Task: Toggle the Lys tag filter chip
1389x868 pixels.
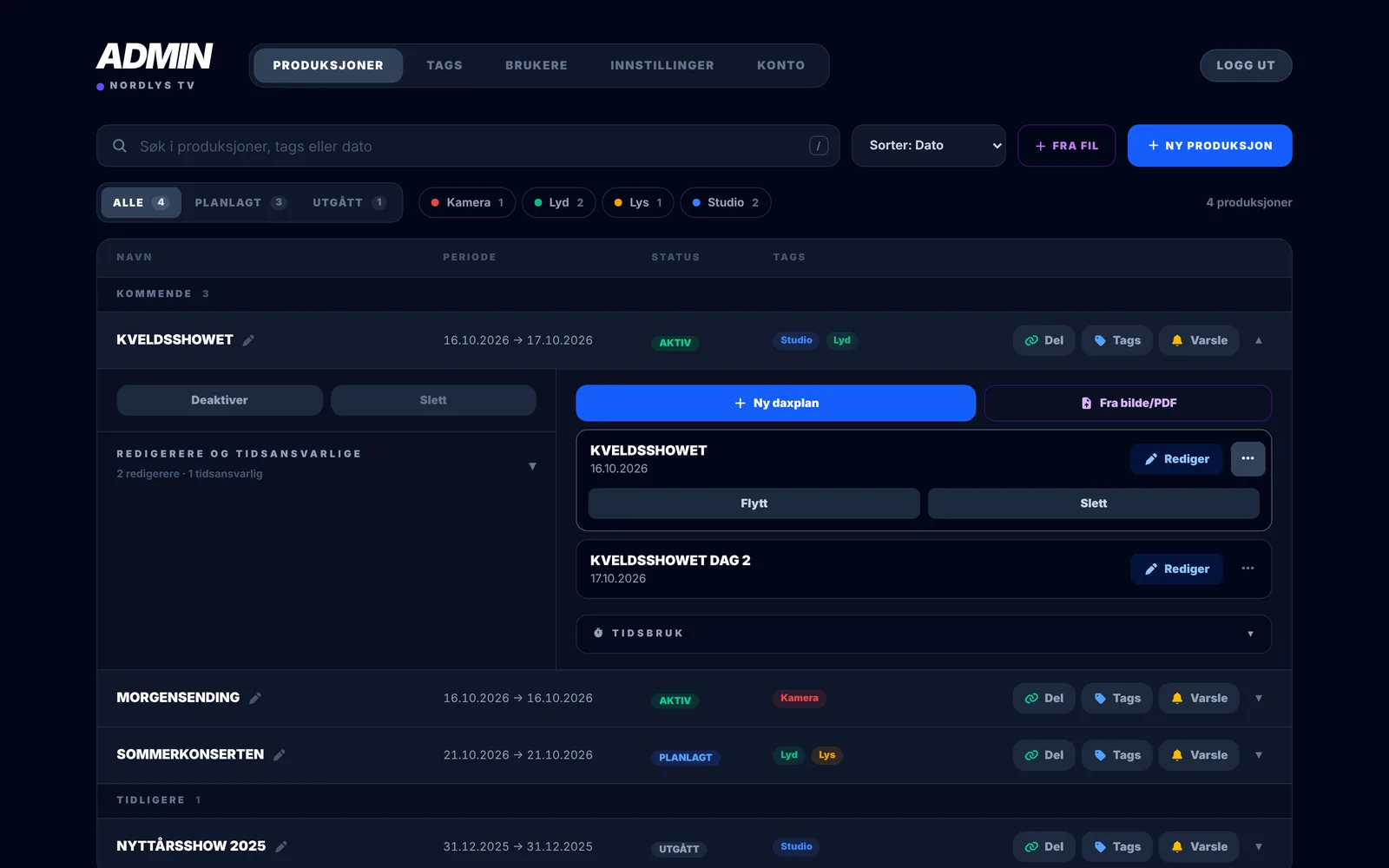Action: 638,202
